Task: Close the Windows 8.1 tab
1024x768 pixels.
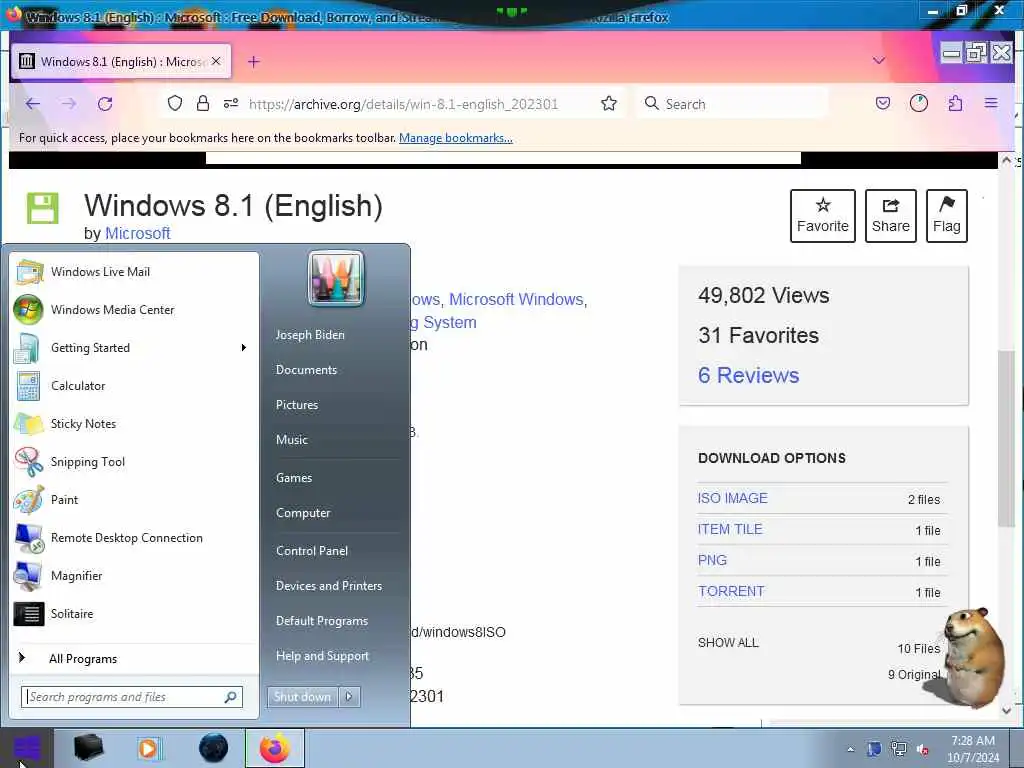Action: [x=216, y=61]
